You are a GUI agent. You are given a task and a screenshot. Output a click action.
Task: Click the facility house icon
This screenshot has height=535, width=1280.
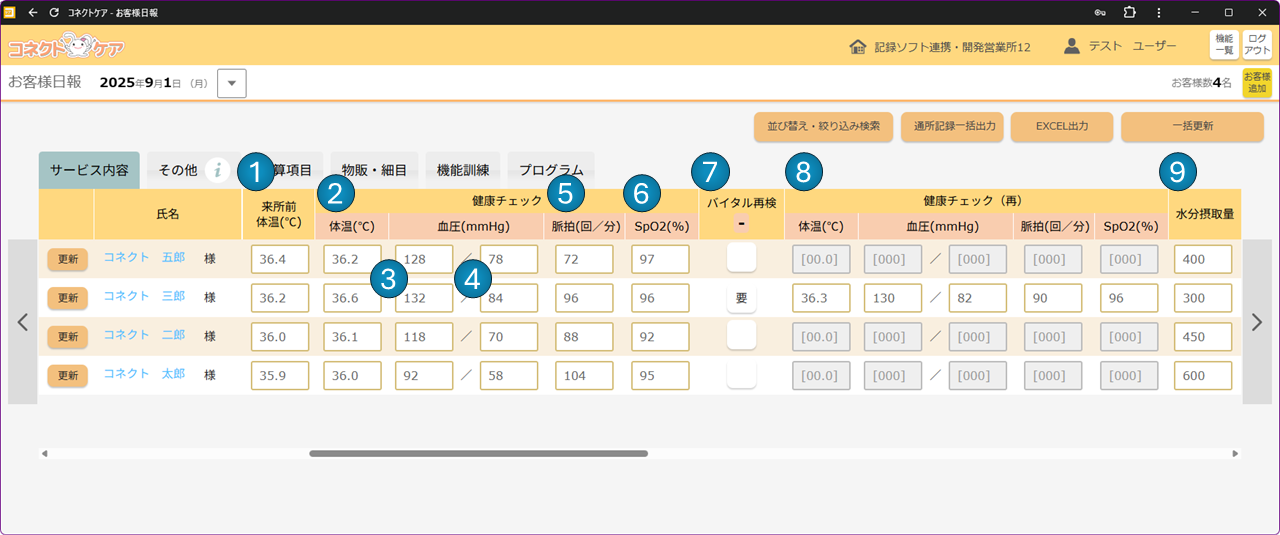click(x=857, y=47)
